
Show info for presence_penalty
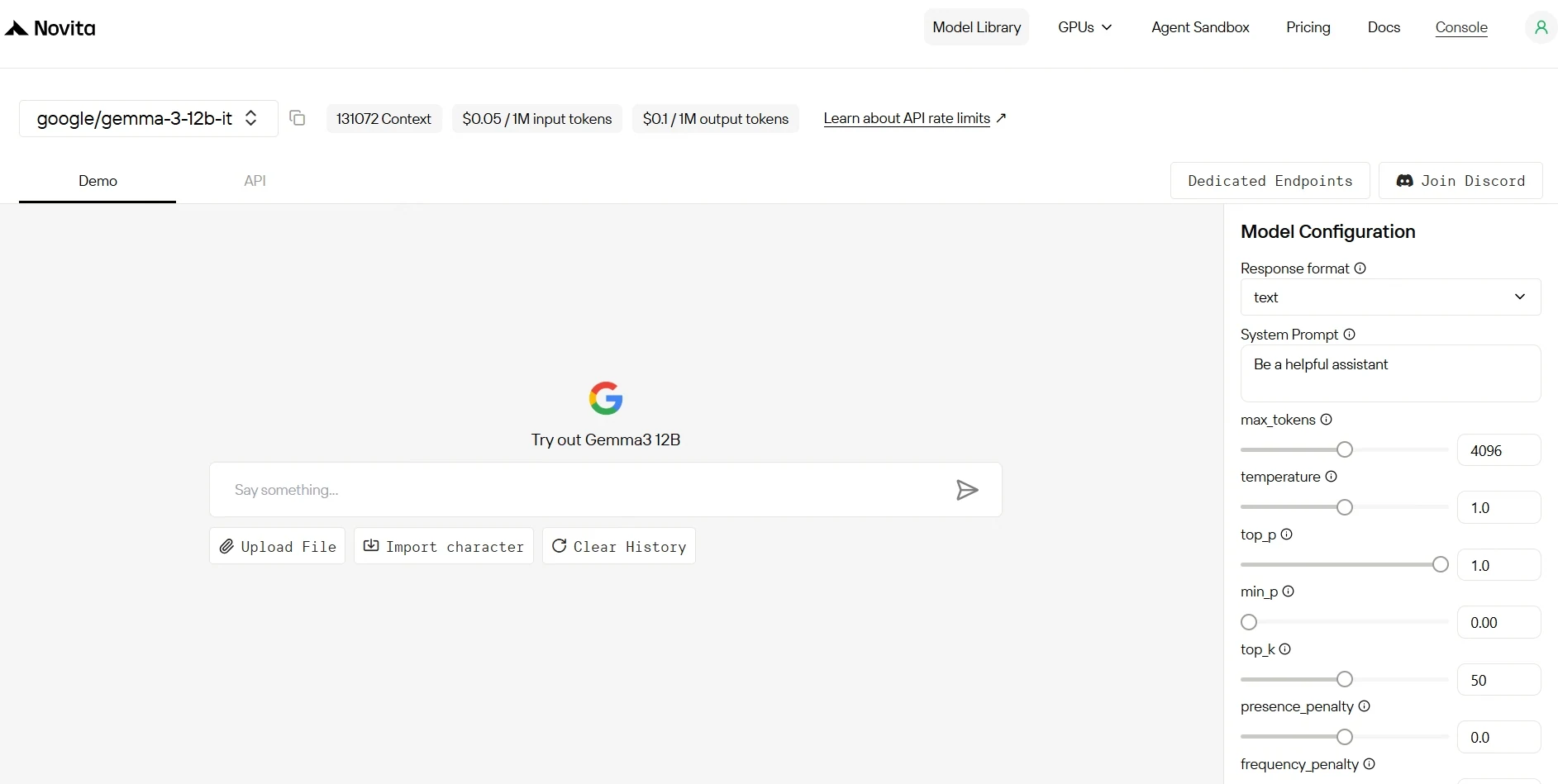(1364, 706)
